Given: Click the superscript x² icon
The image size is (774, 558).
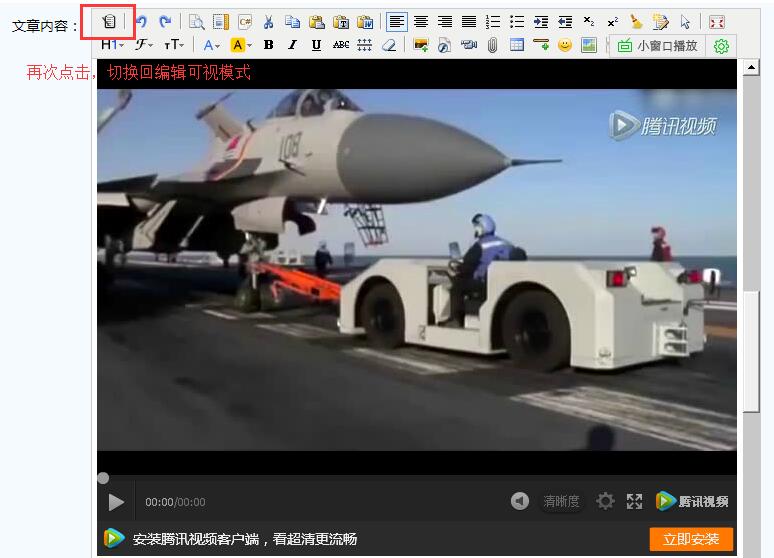Looking at the screenshot, I should coord(612,21).
